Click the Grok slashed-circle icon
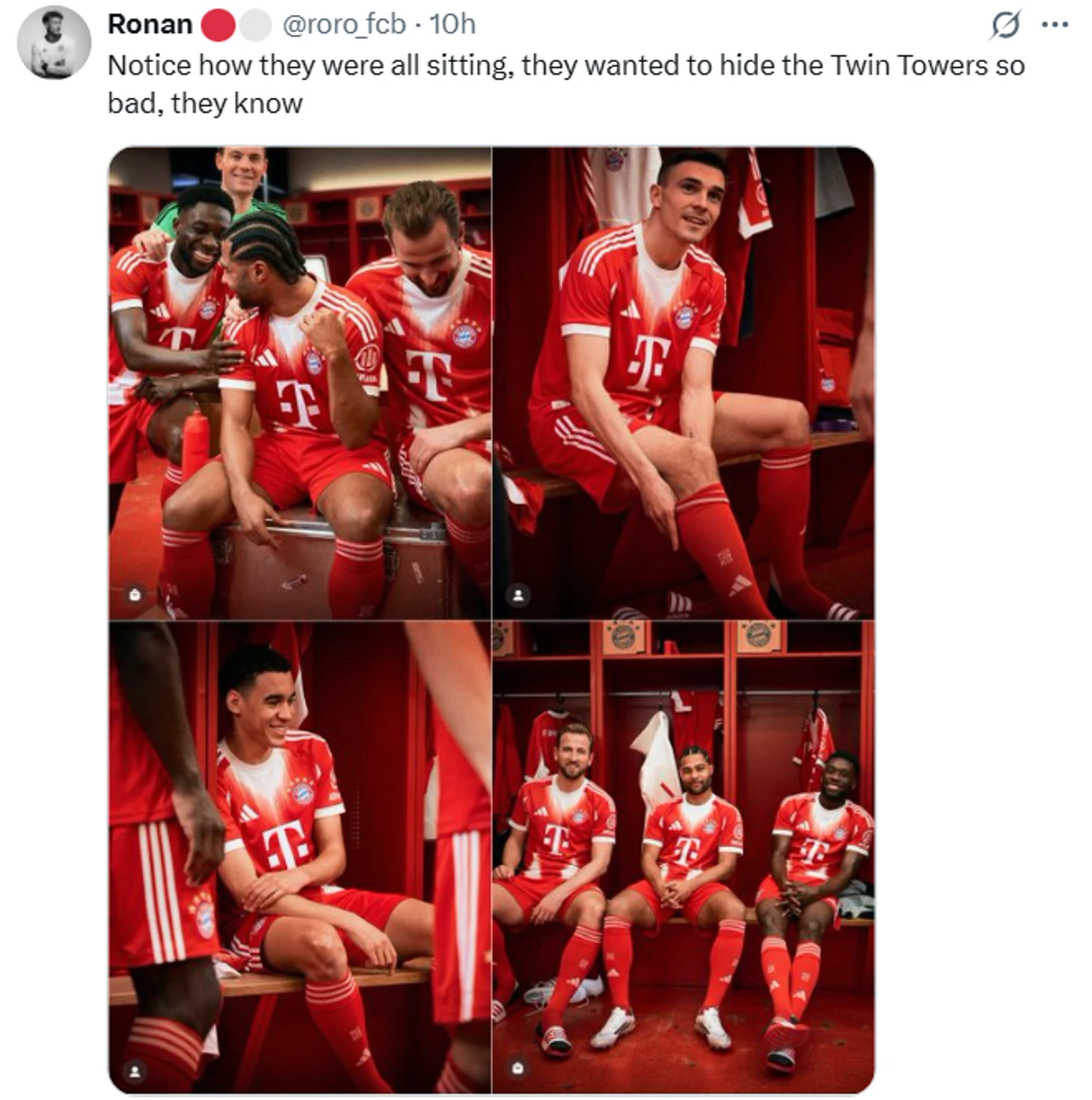Image resolution: width=1092 pixels, height=1100 pixels. point(1005,25)
